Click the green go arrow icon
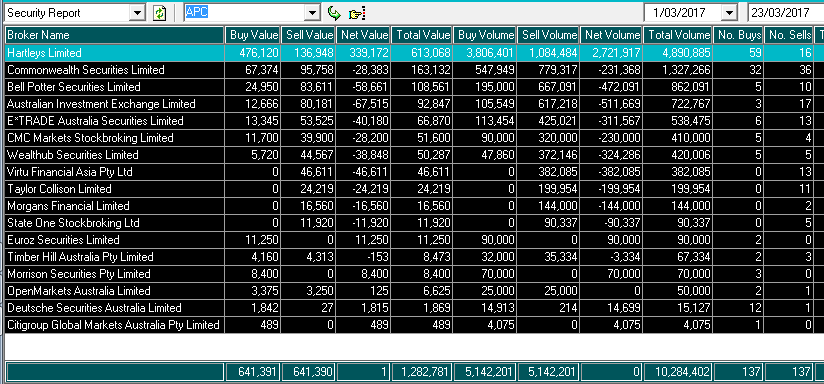824x384 pixels. (x=334, y=13)
